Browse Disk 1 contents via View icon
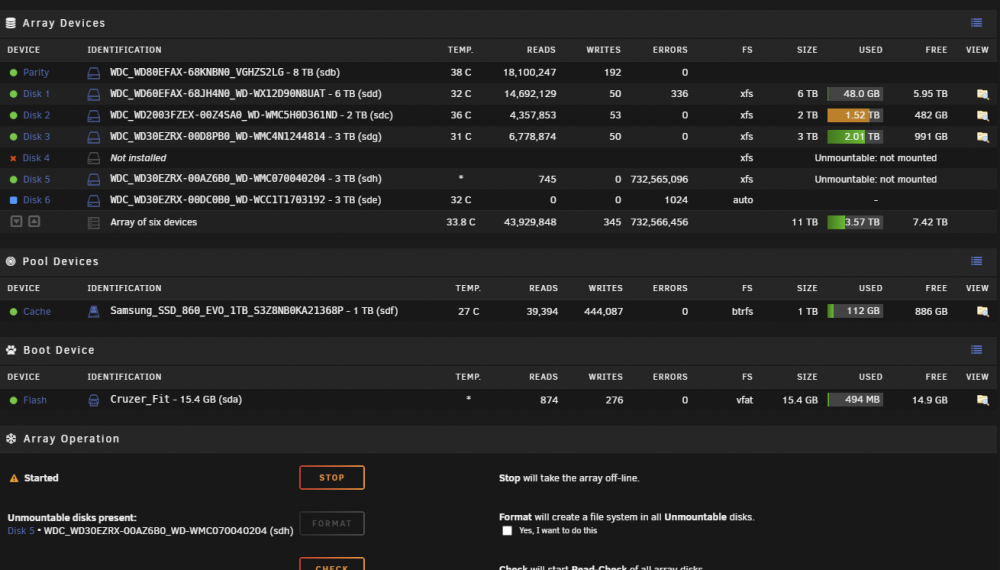This screenshot has height=570, width=1000. (982, 94)
